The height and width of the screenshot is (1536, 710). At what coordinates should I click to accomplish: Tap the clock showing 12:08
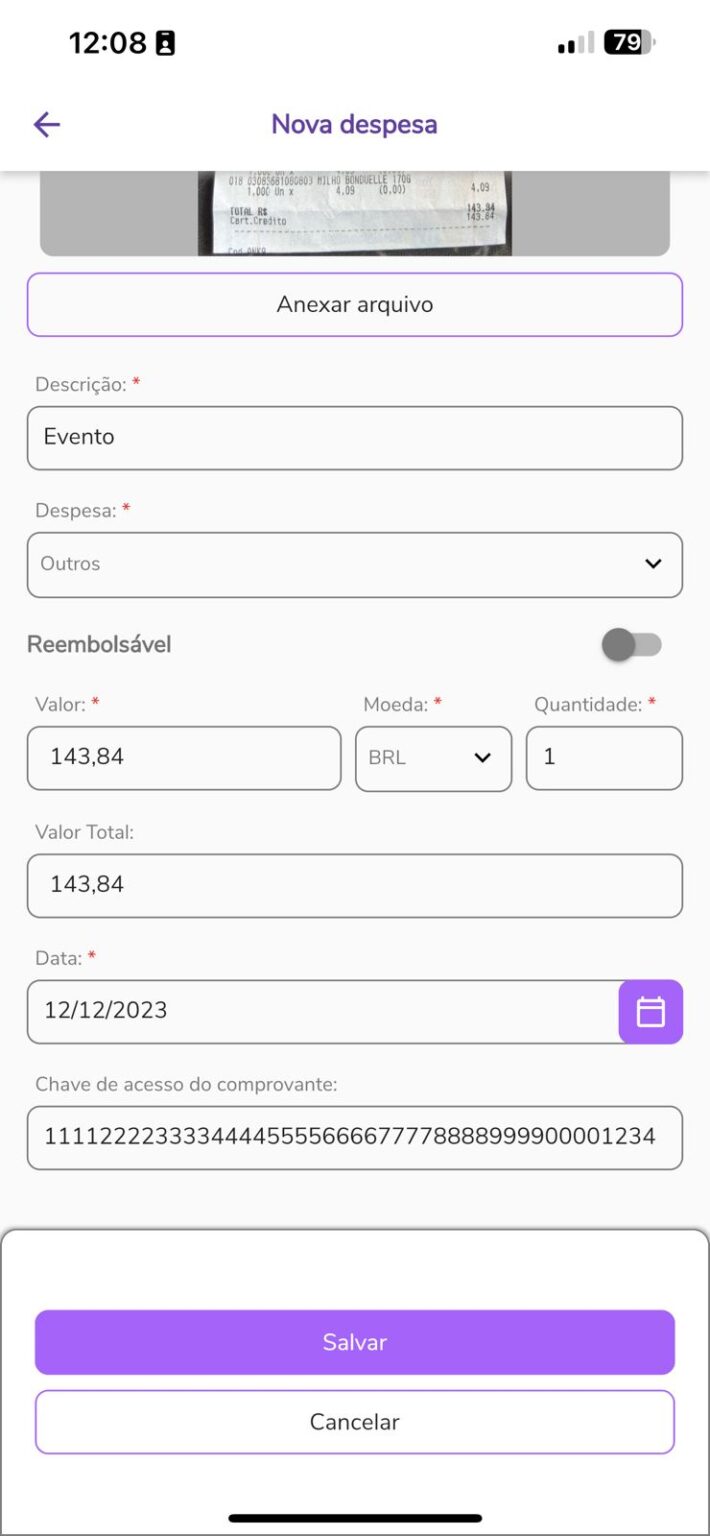coord(109,42)
